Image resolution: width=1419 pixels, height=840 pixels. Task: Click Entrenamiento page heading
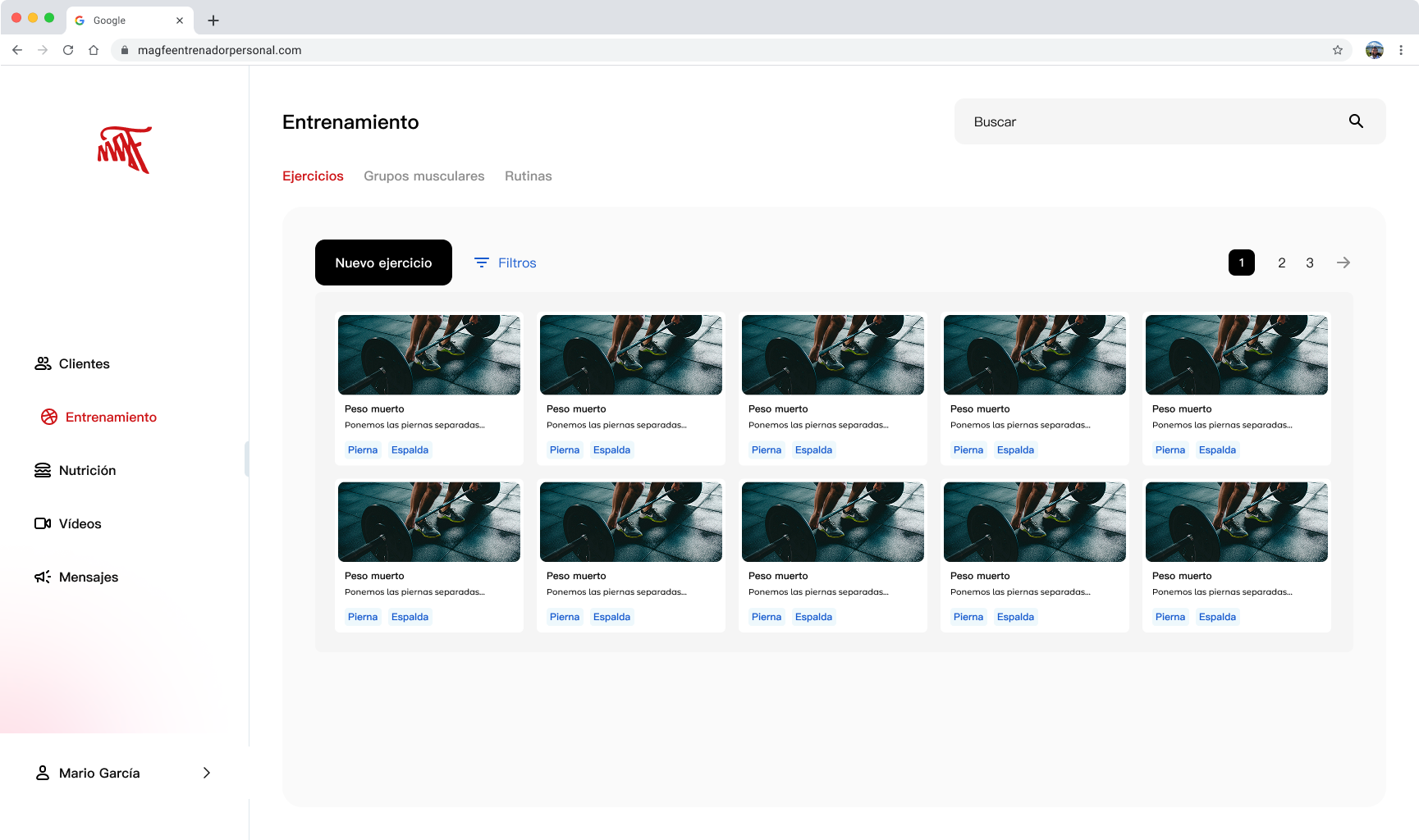[x=350, y=122]
